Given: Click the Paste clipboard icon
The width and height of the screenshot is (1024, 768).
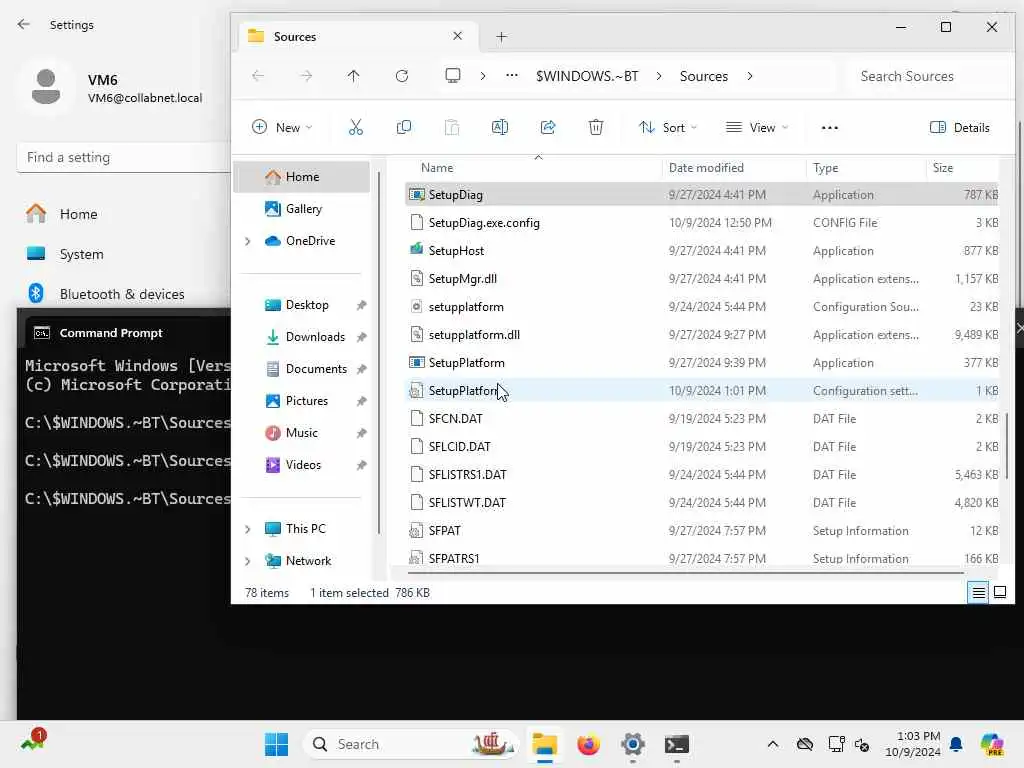Looking at the screenshot, I should (x=452, y=127).
